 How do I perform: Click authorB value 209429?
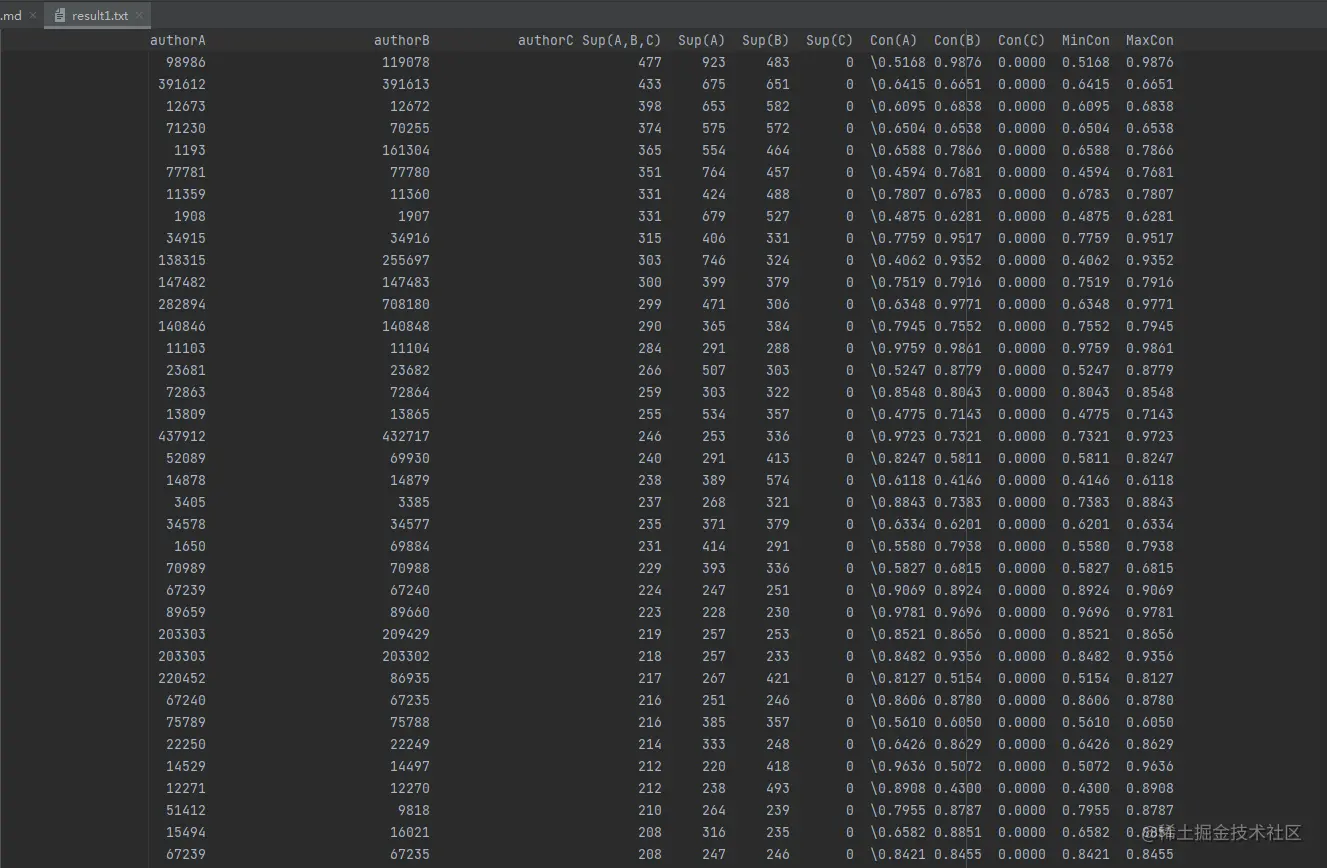(406, 634)
